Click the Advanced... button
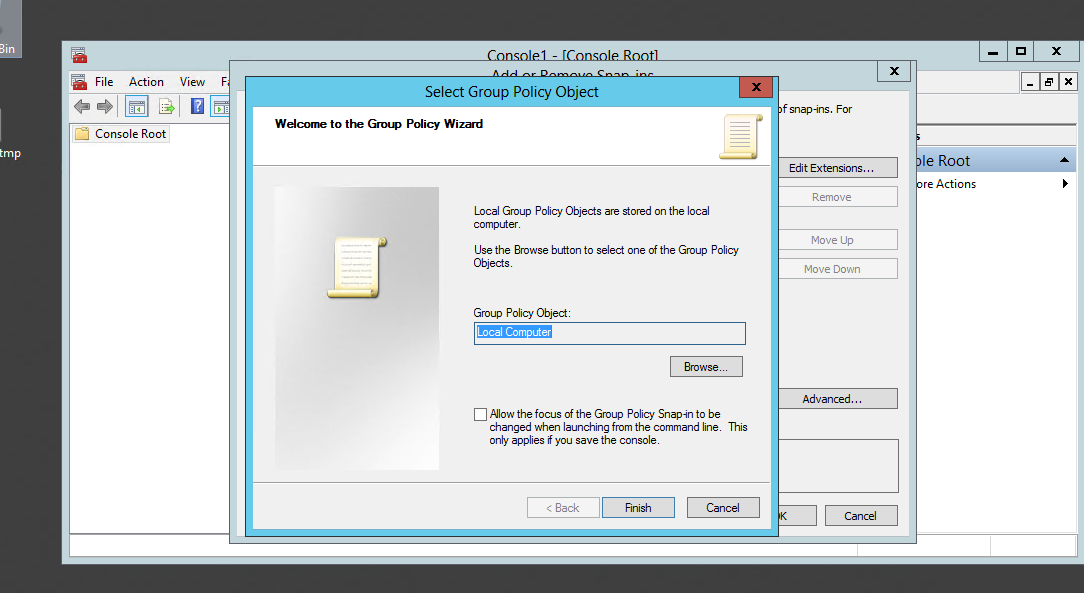The width and height of the screenshot is (1084, 593). coord(838,399)
